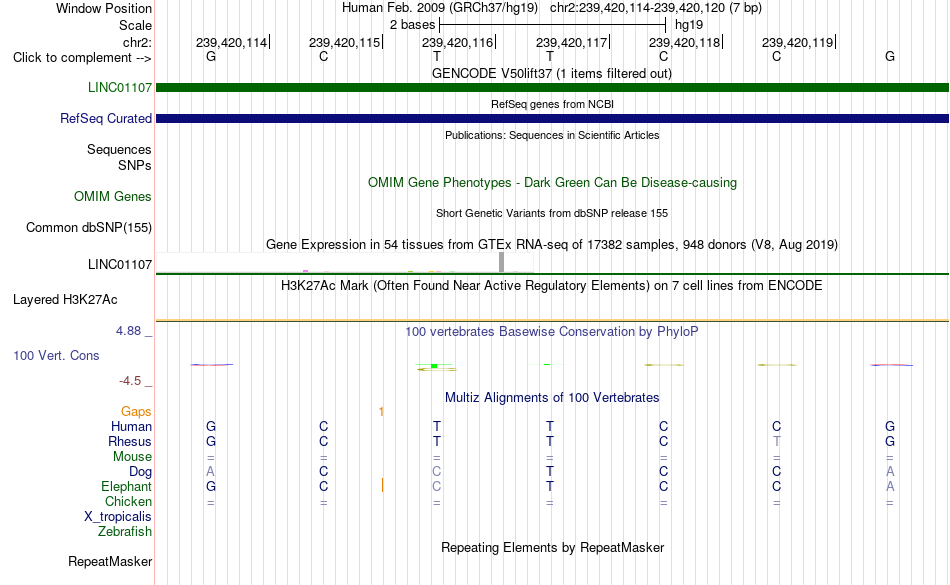950x585 pixels.
Task: Click the Common dbSNP(155) side label
Action: point(88,228)
